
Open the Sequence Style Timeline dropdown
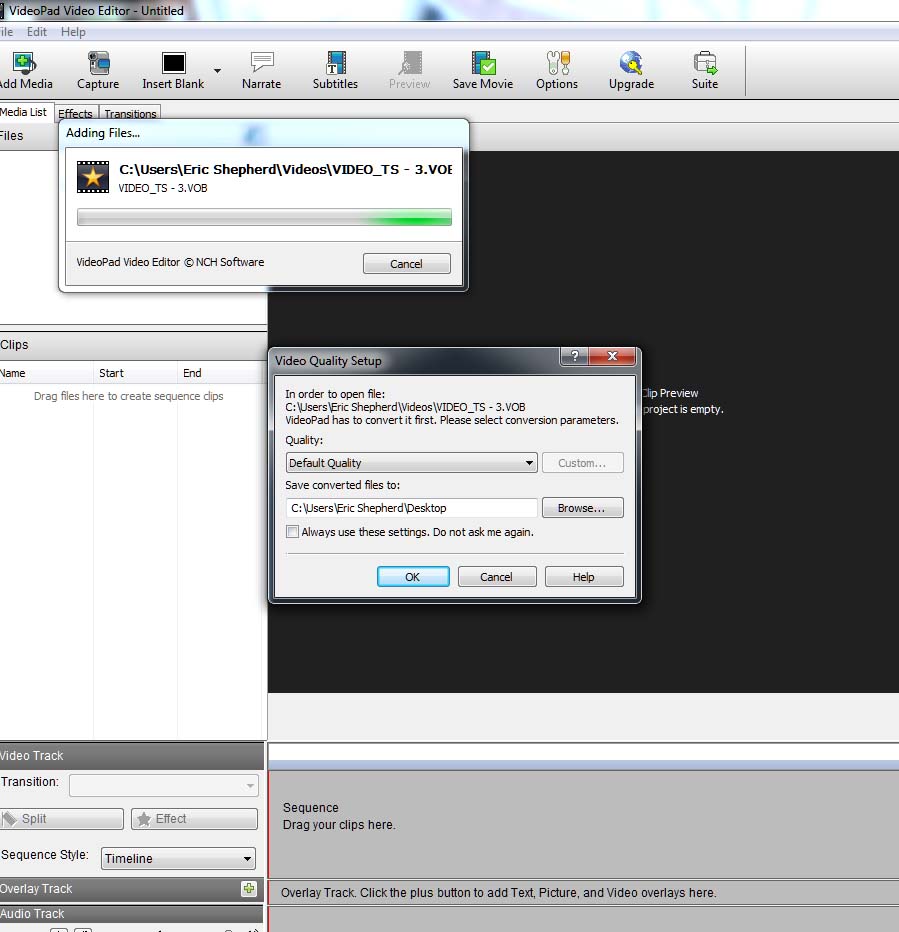coord(178,858)
